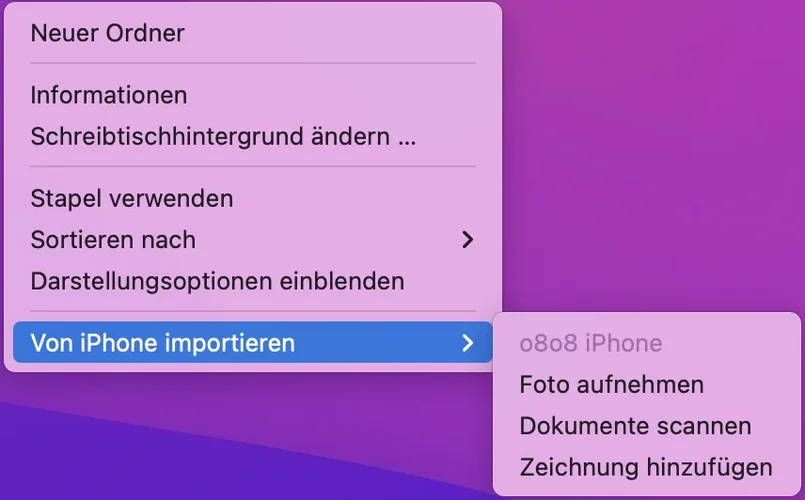Click the separator line below Darstellungsoptionen einblenden
The image size is (805, 500).
[x=253, y=311]
